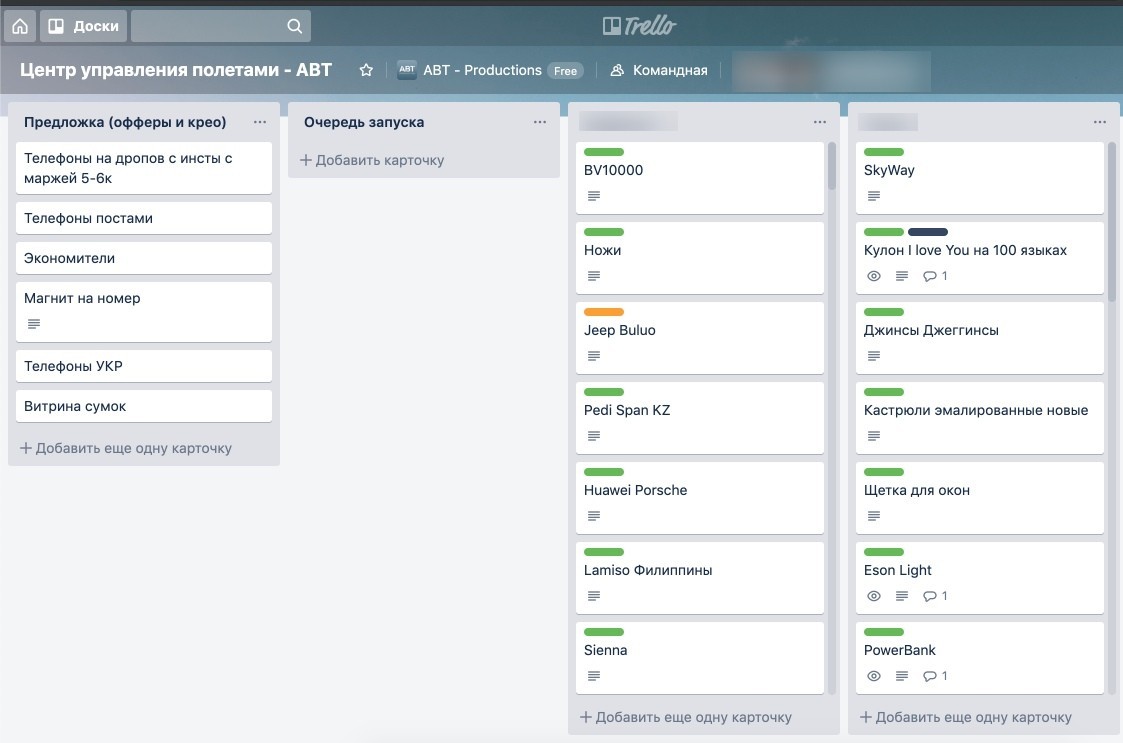1123x743 pixels.
Task: Open the Витрина сумок card
Action: (144, 406)
